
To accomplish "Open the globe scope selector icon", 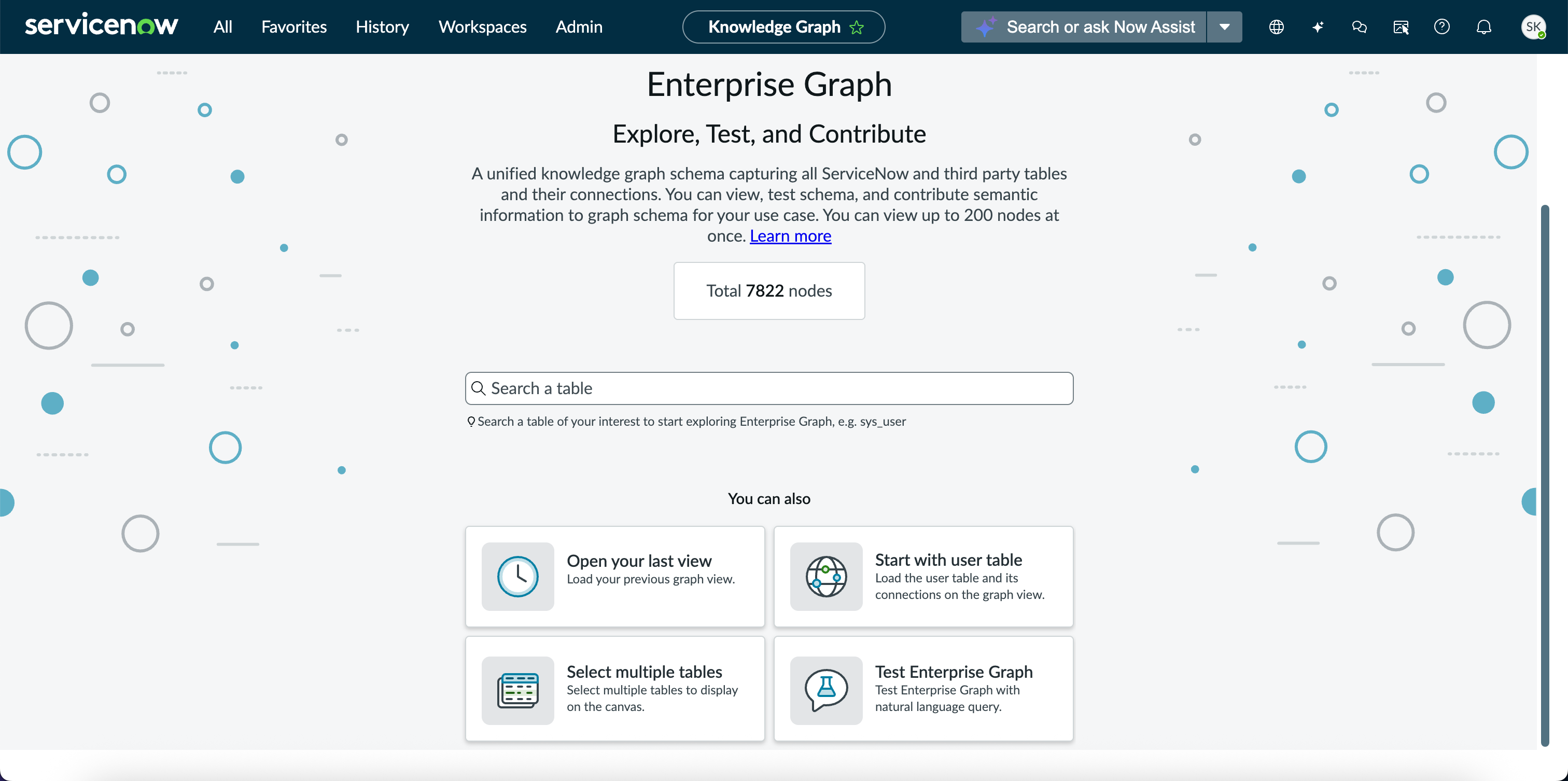I will pyautogui.click(x=1277, y=27).
